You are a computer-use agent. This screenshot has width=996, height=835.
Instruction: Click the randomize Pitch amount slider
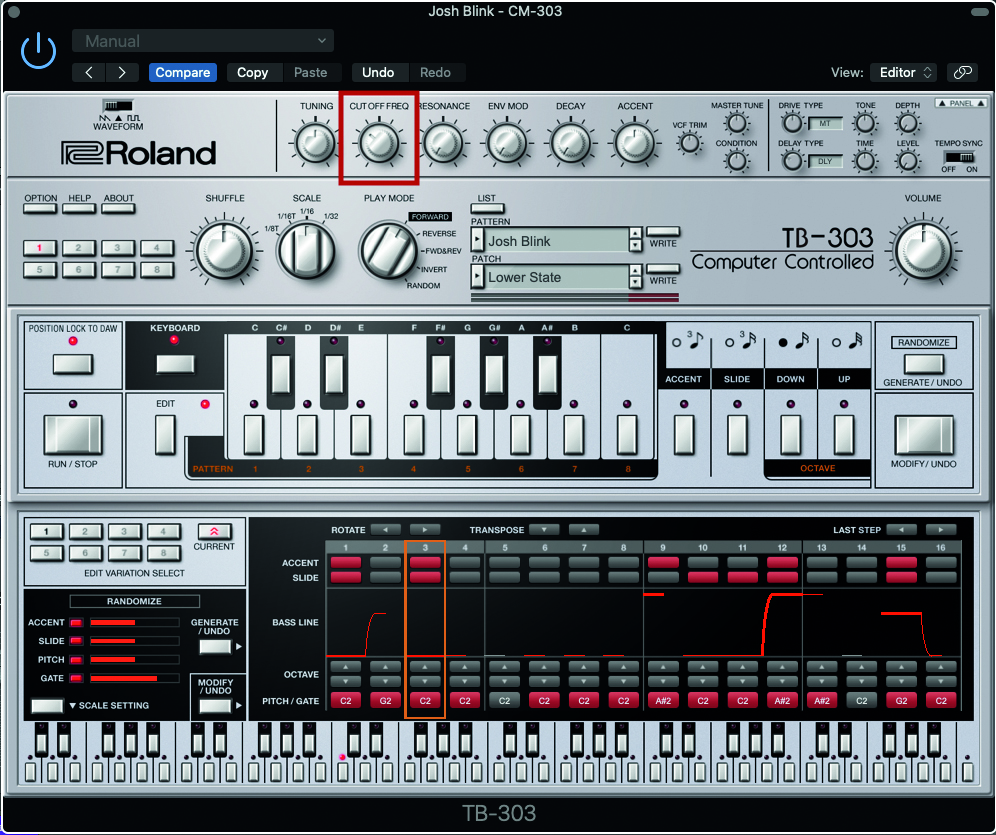click(x=134, y=660)
